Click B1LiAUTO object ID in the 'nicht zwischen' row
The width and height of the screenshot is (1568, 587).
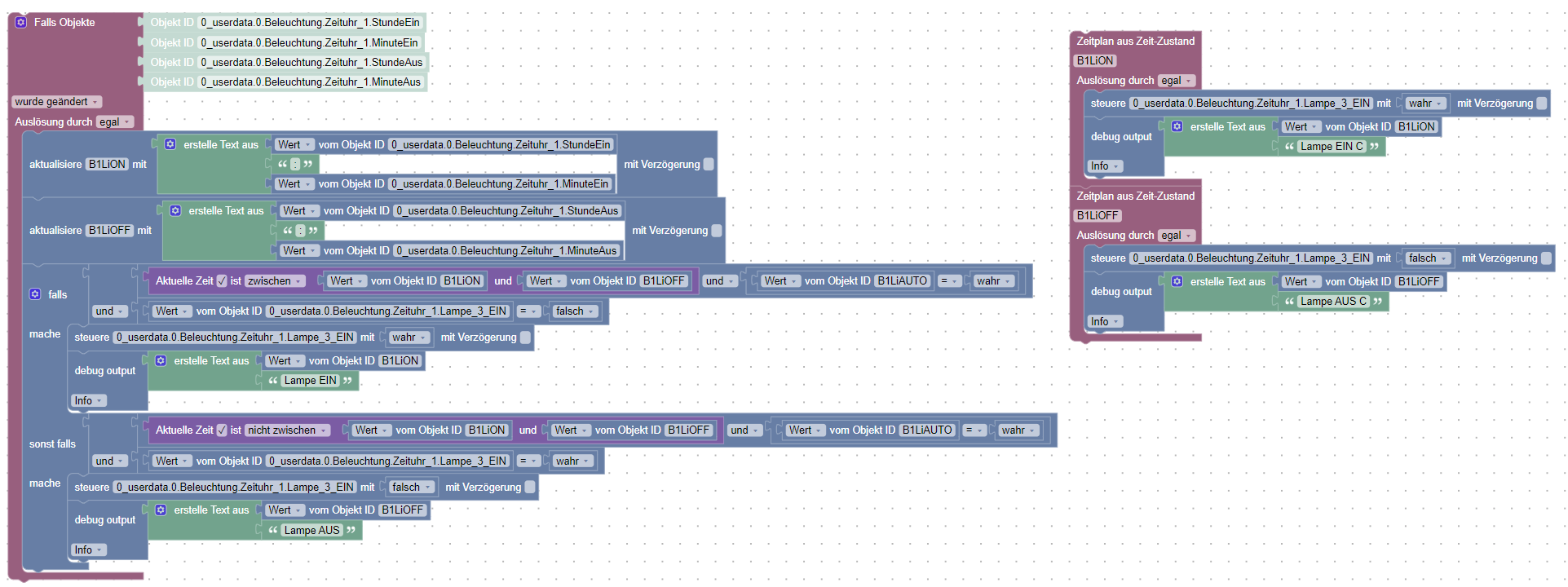927,430
